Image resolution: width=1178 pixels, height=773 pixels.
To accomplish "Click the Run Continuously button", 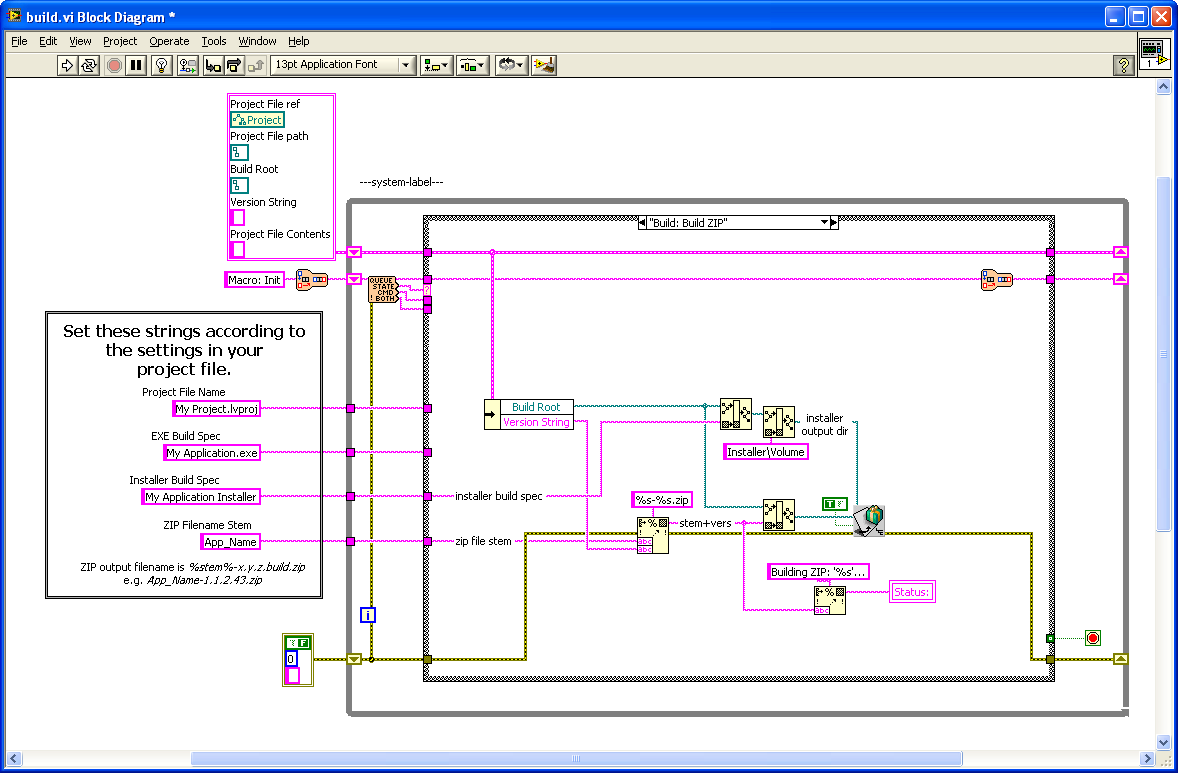I will pos(89,65).
